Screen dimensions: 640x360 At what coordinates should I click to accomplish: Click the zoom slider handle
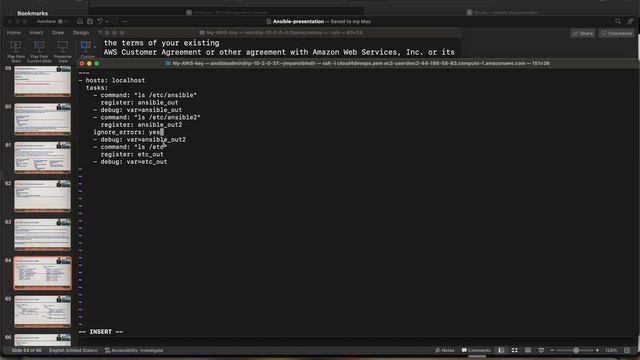[x=576, y=350]
